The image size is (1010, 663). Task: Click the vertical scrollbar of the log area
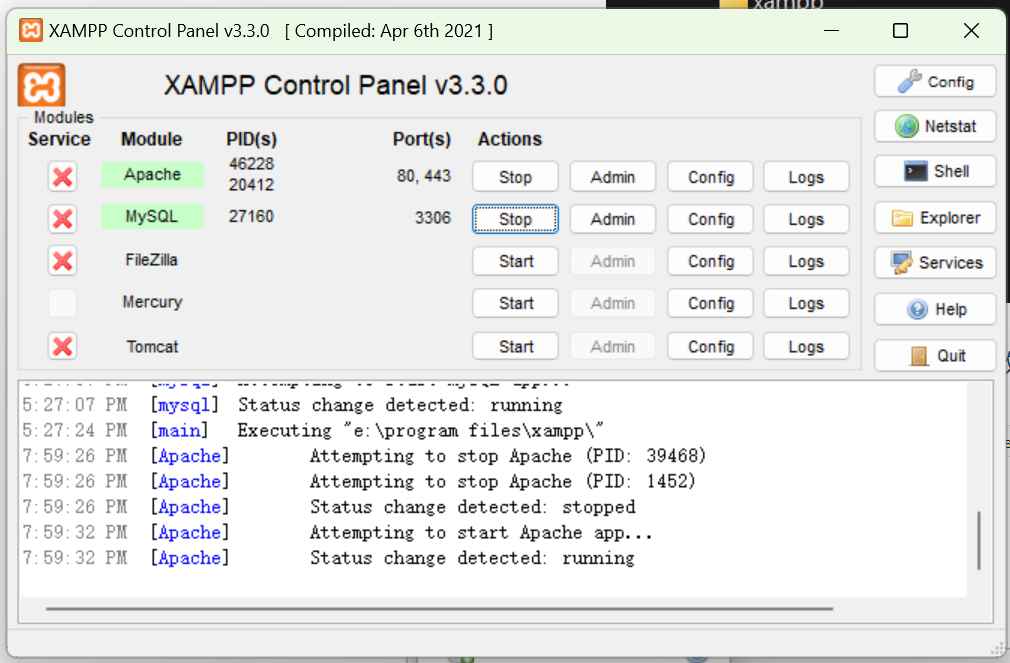[x=979, y=540]
